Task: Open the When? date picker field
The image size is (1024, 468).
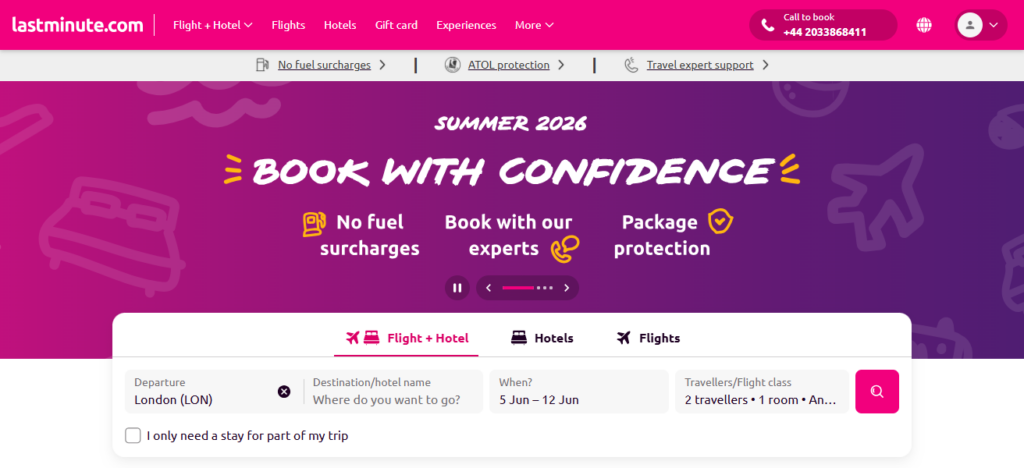Action: click(579, 392)
